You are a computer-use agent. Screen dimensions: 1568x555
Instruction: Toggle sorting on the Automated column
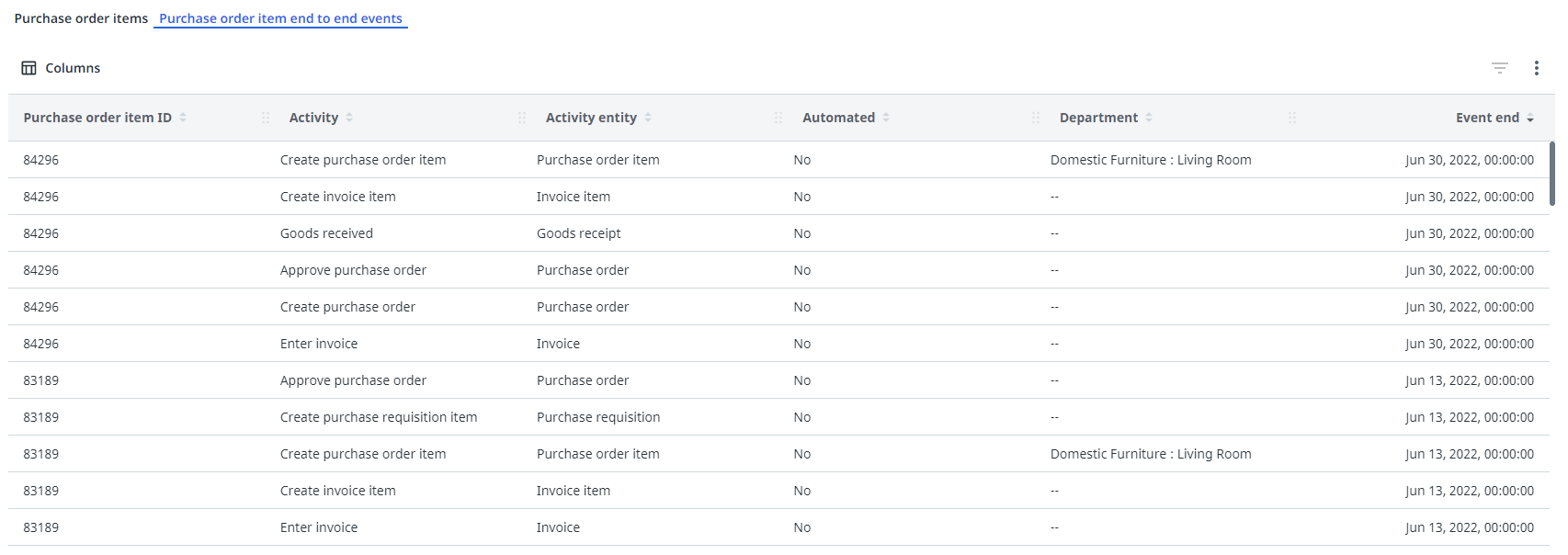click(886, 118)
